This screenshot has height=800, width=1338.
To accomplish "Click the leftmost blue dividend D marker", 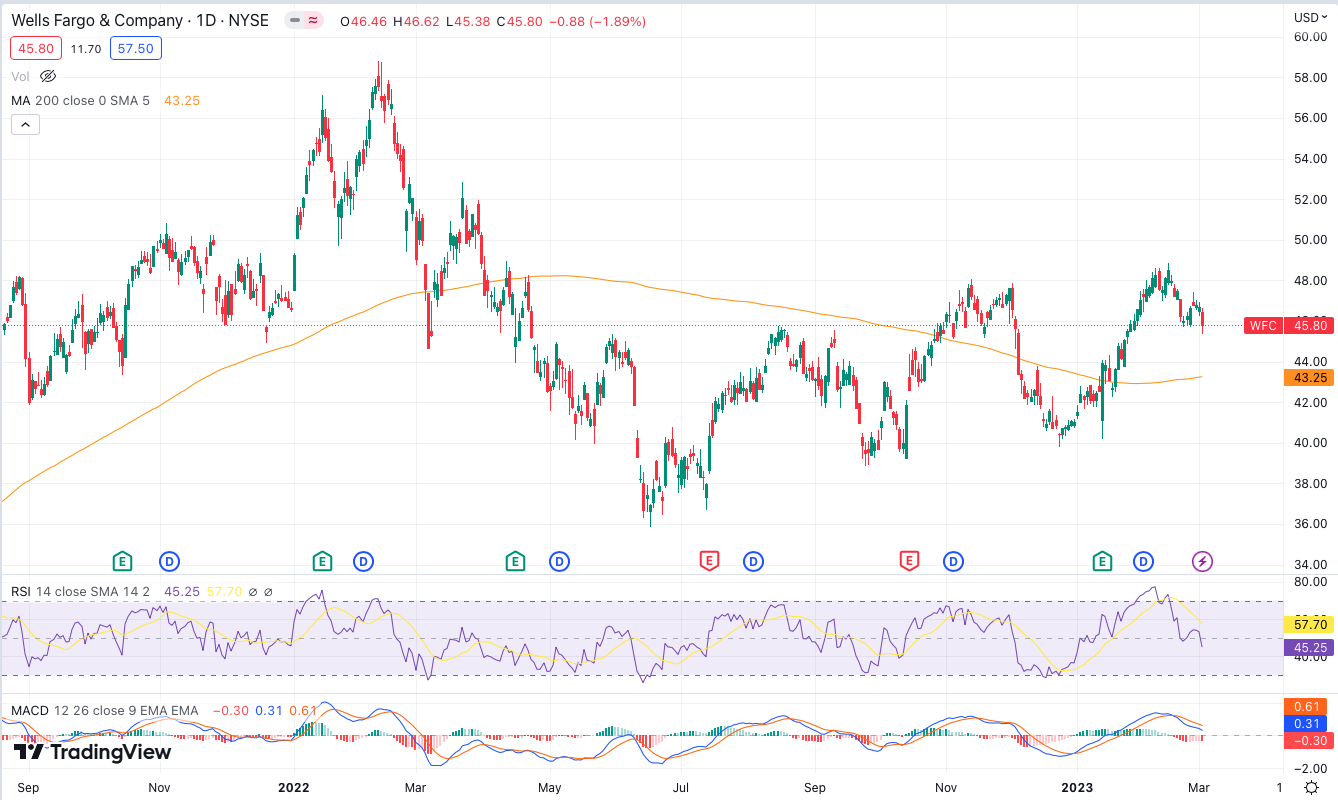I will click(x=169, y=561).
